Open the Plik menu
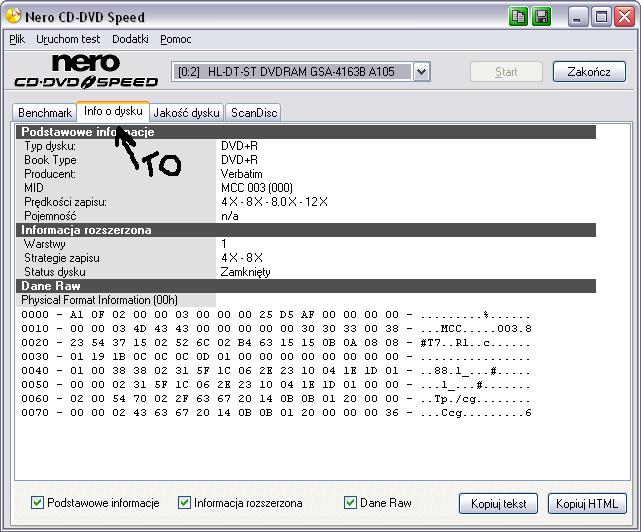The image size is (641, 532). [x=17, y=39]
